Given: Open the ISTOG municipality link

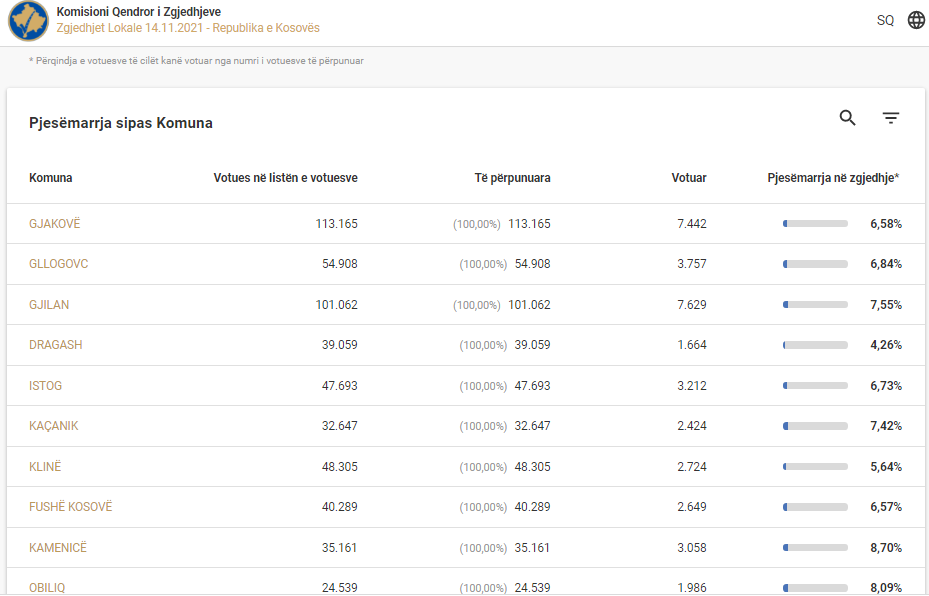Looking at the screenshot, I should (46, 386).
